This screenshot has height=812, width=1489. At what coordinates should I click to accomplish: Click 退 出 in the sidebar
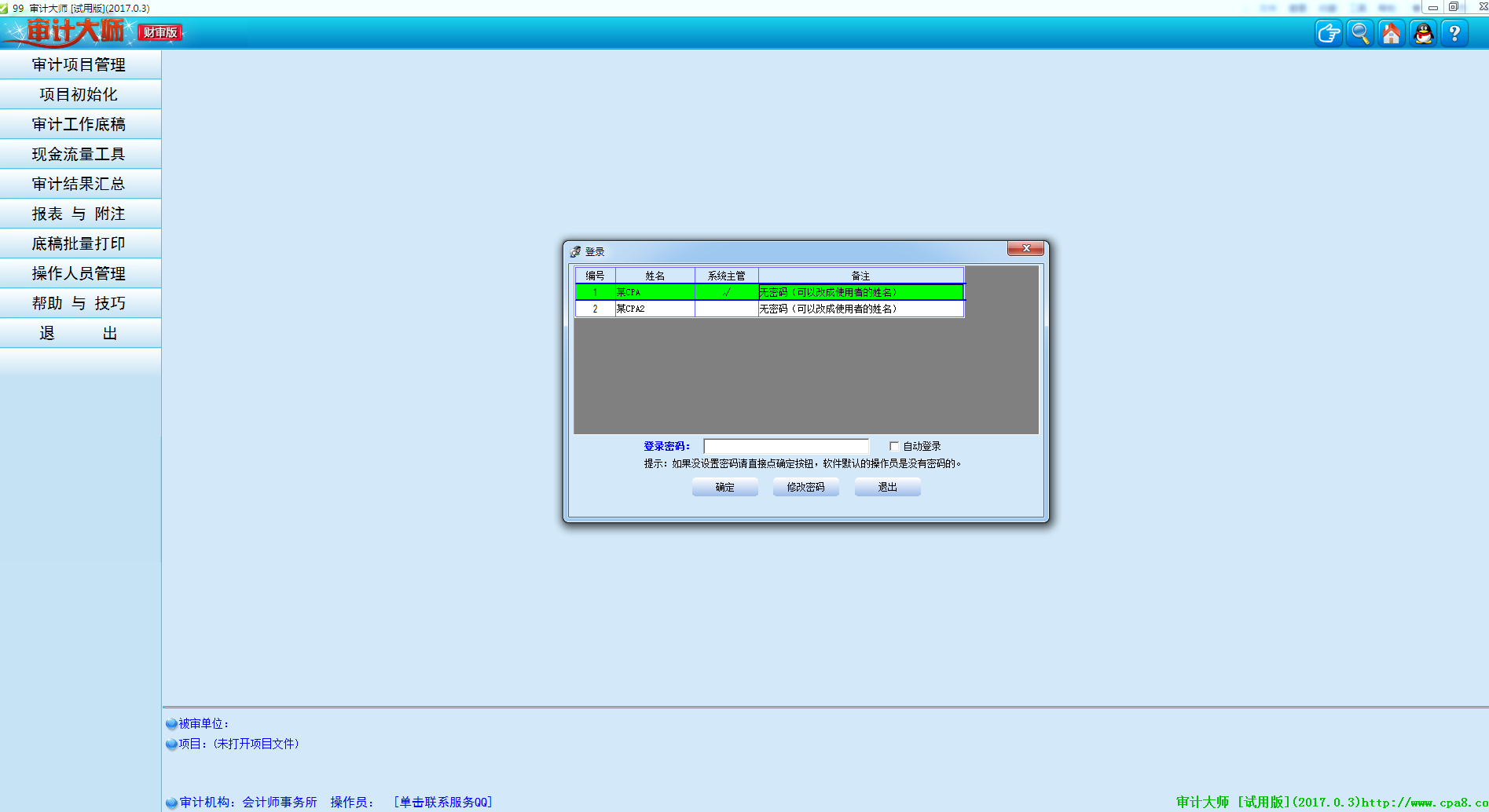[80, 333]
